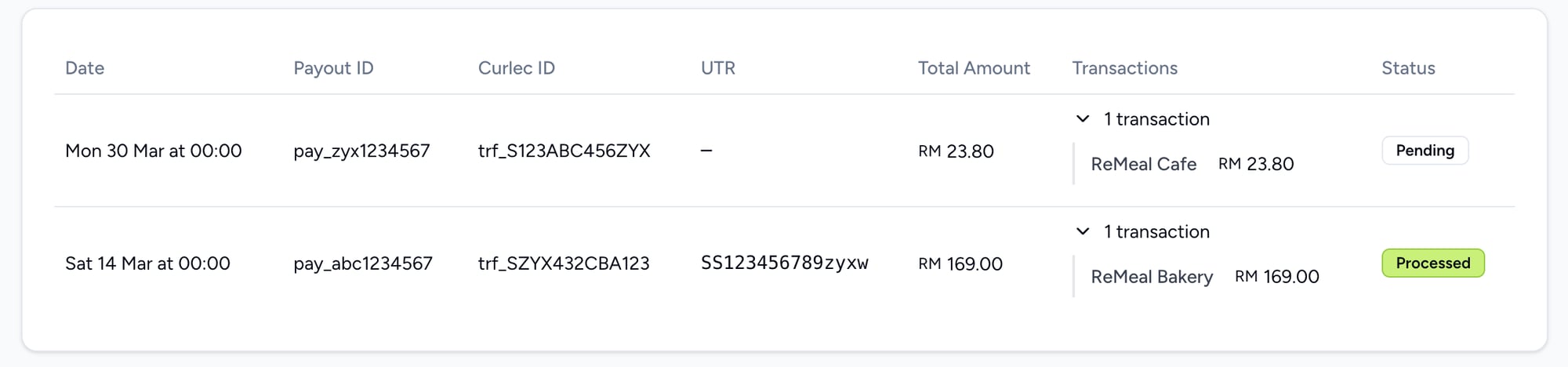Screen dimensions: 1568x367
Task: Click the Mon 30 Mar date cell
Action: coord(153,151)
